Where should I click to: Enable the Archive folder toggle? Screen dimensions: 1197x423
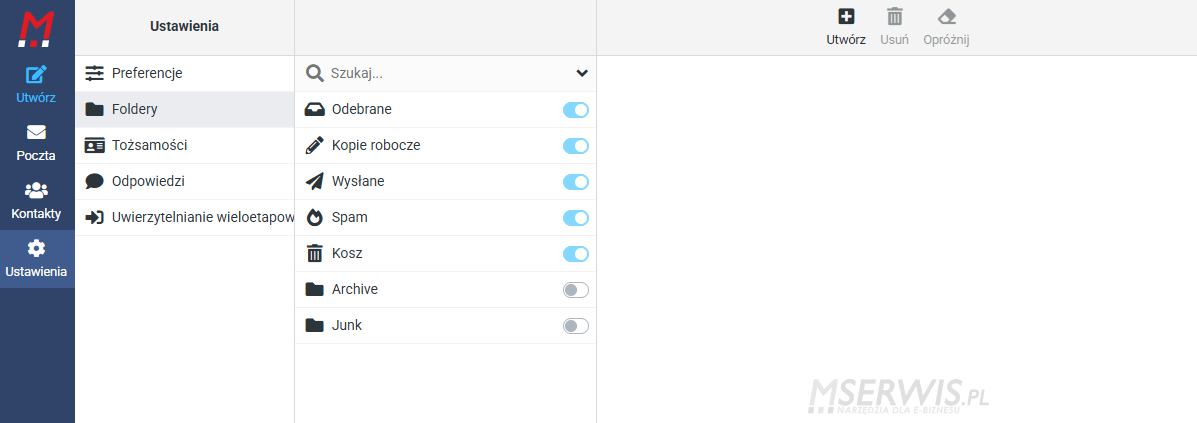(576, 290)
